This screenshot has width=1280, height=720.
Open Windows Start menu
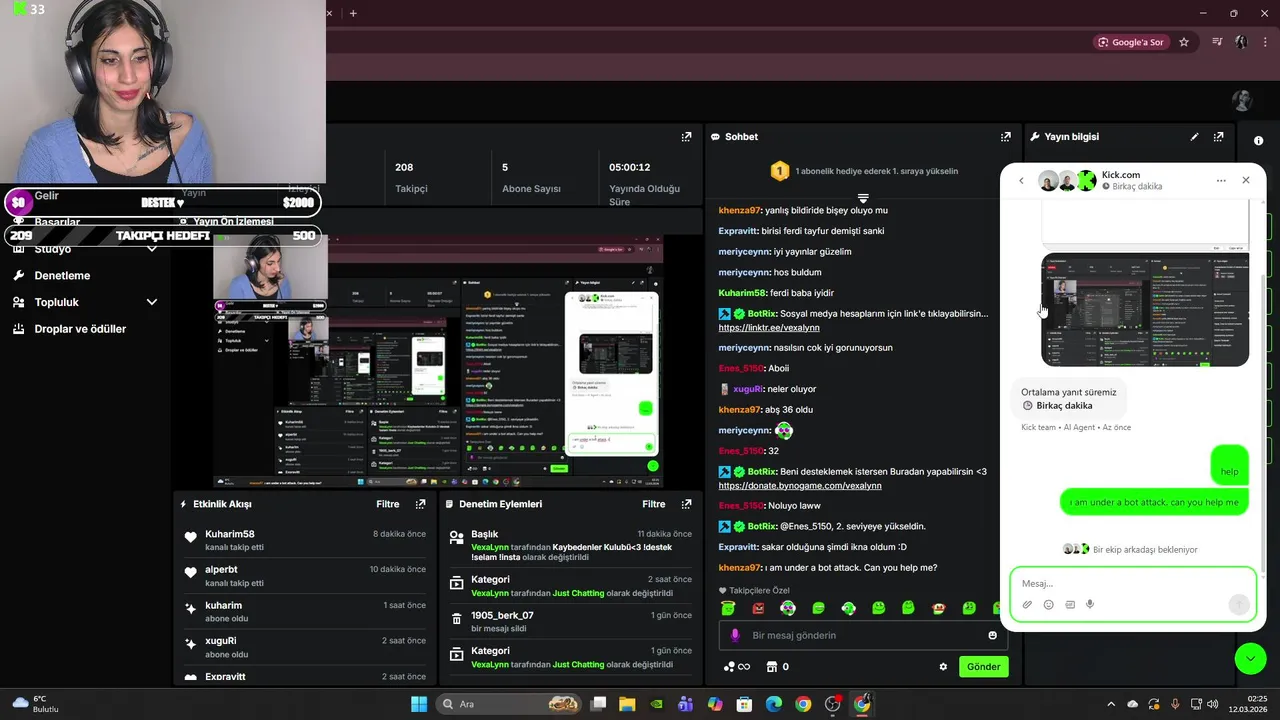coord(419,704)
